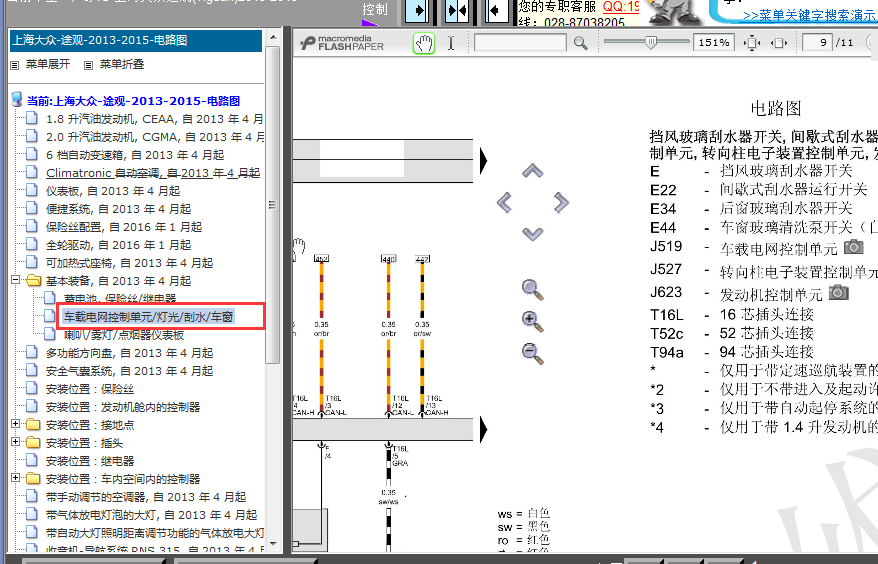Open 全轮驱动 document

point(119,244)
